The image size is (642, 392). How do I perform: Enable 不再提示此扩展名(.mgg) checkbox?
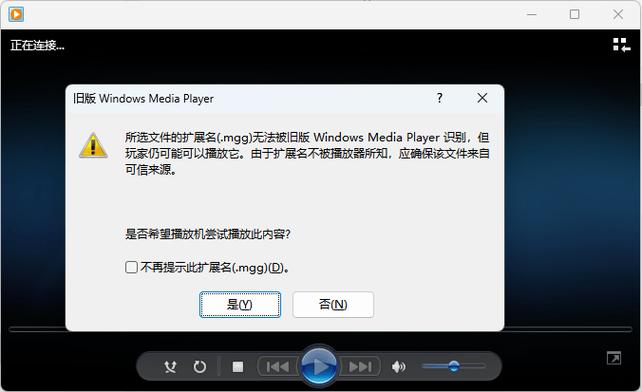pos(131,267)
